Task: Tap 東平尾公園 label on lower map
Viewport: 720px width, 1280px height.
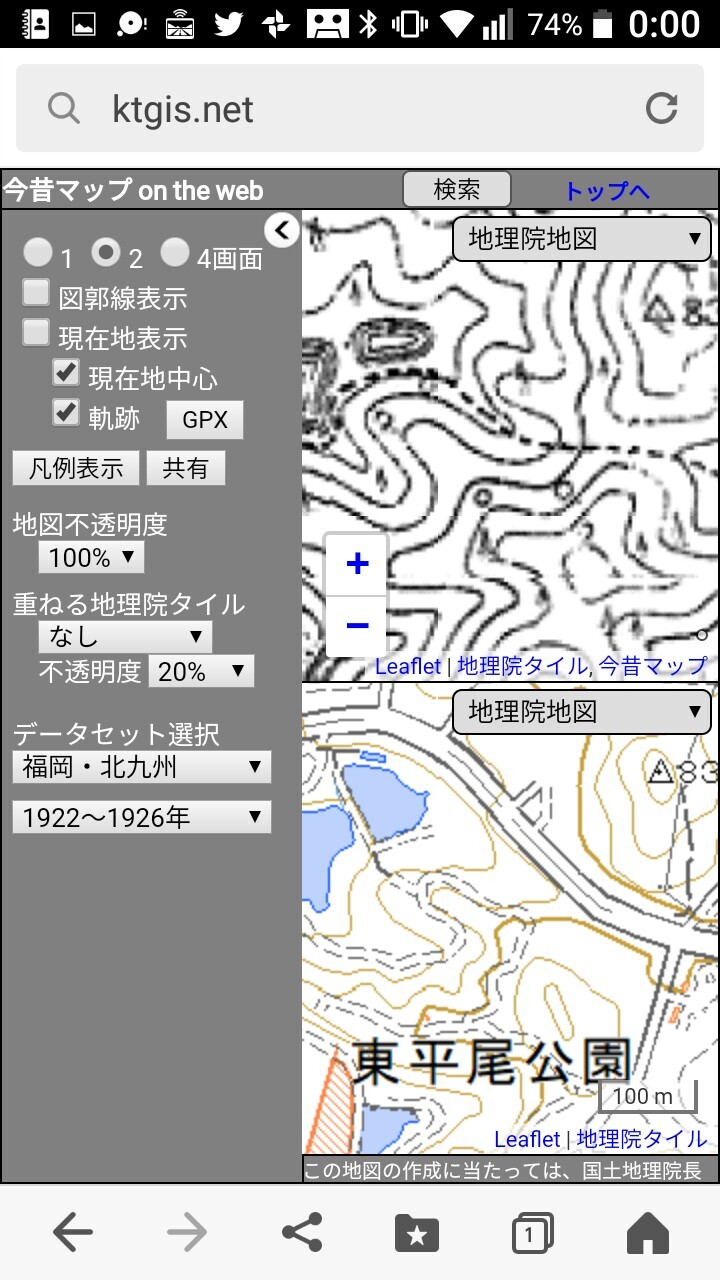Action: [493, 1063]
